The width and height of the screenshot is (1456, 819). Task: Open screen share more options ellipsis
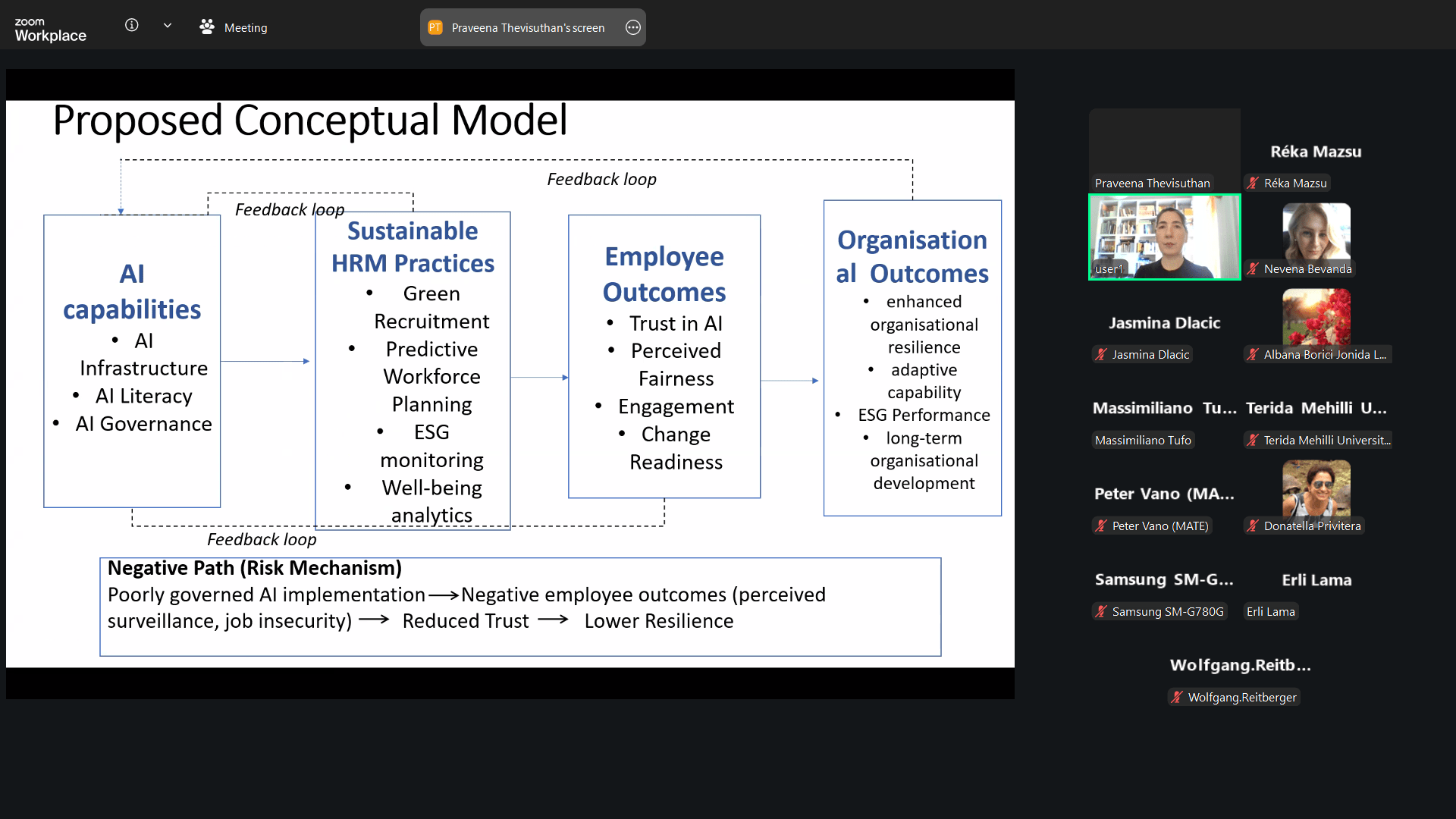(x=633, y=28)
